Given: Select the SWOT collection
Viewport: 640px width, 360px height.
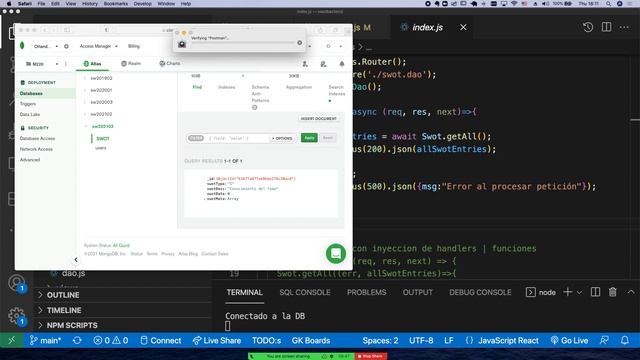Looking at the screenshot, I should pyautogui.click(x=102, y=138).
